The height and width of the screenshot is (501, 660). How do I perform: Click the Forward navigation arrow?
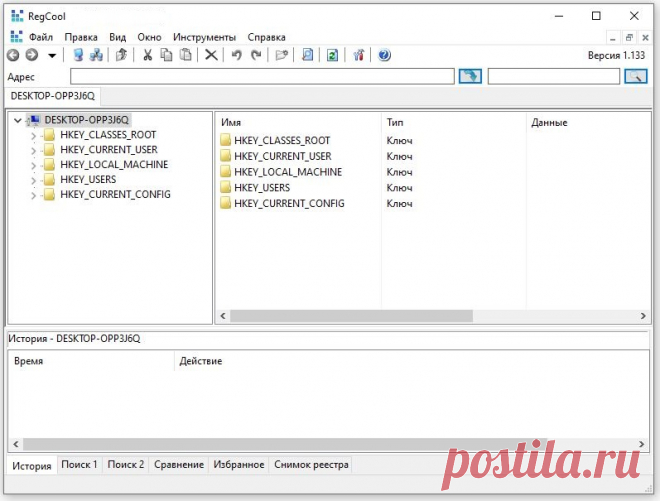pyautogui.click(x=32, y=55)
